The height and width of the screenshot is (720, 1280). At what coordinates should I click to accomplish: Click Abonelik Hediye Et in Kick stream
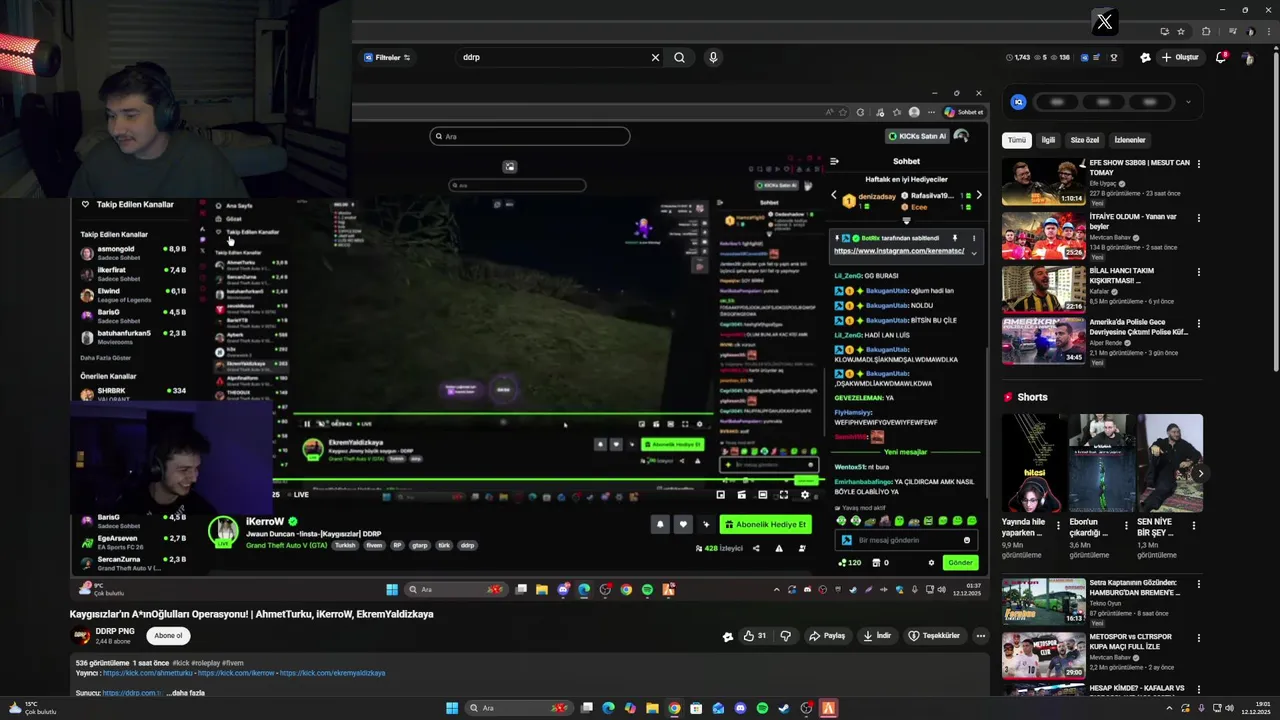click(765, 524)
